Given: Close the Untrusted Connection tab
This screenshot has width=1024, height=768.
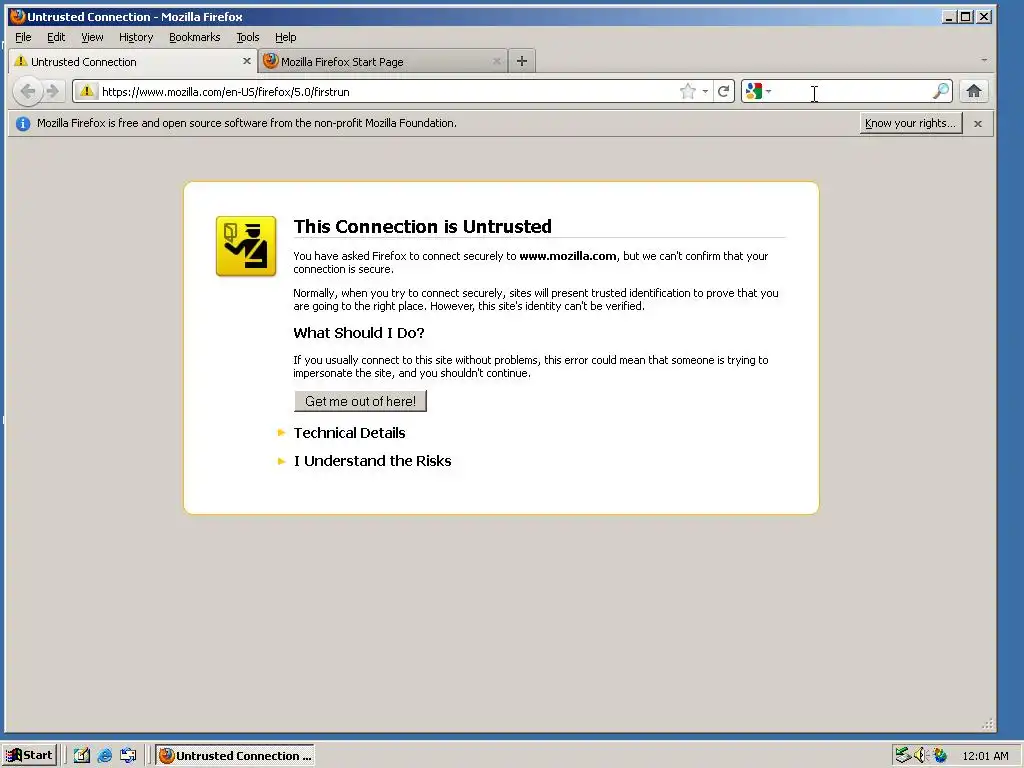Looking at the screenshot, I should pos(247,61).
